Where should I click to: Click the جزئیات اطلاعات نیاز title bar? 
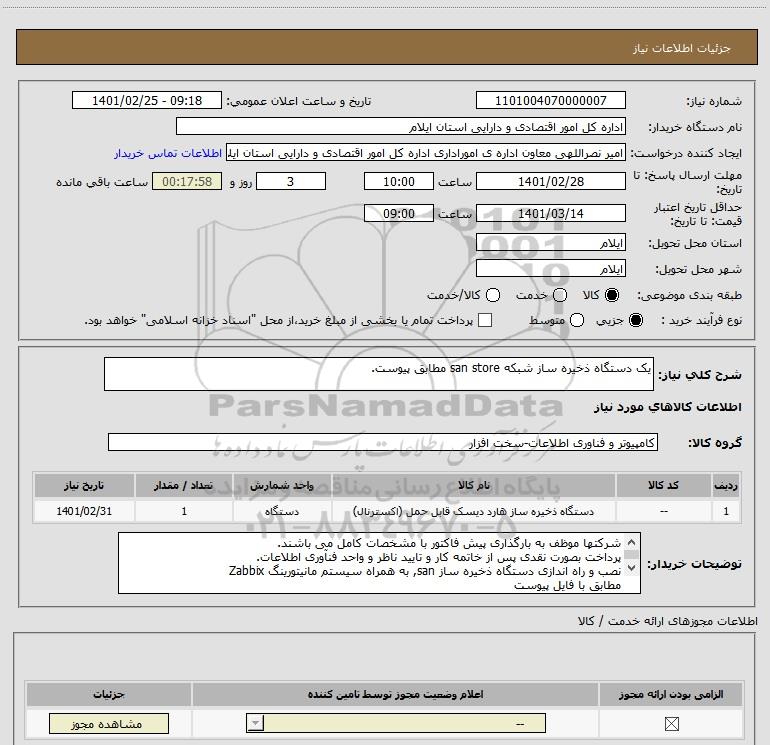(x=387, y=47)
